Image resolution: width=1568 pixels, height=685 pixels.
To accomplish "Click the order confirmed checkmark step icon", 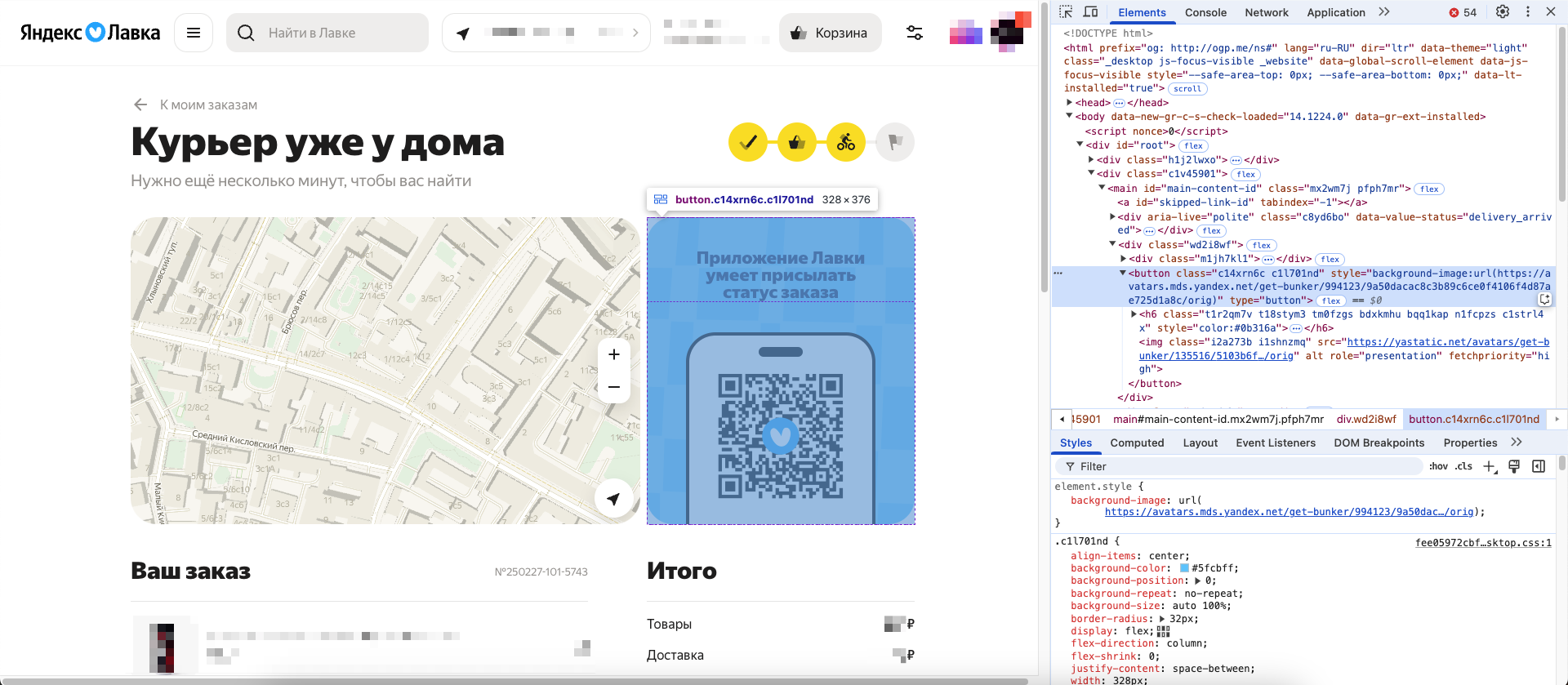I will pos(748,142).
